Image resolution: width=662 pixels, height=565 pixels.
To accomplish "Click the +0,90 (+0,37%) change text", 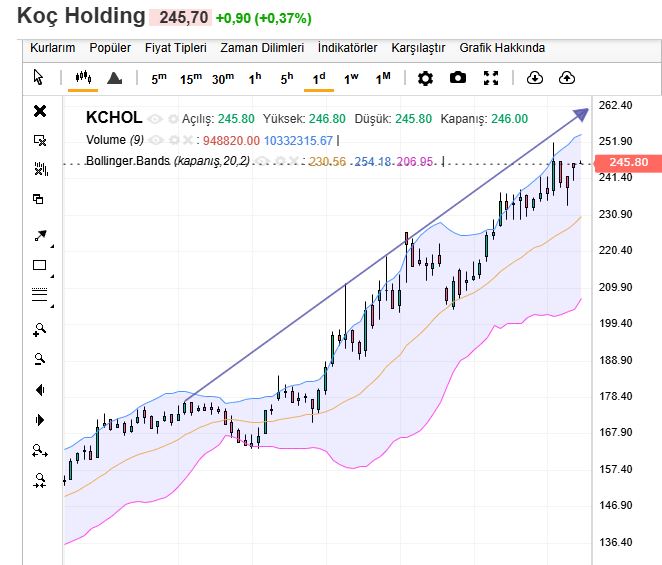I will click(263, 18).
